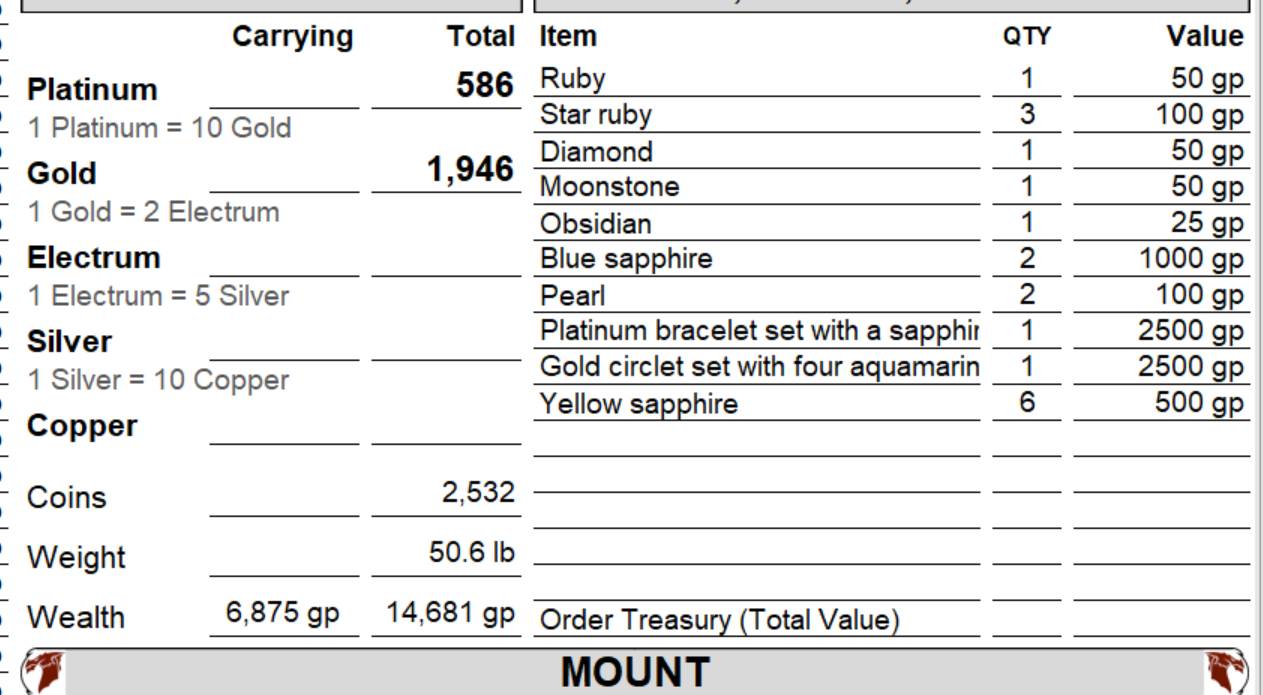1263x695 pixels.
Task: Click the Wealth Carrying 6,875 gp field
Action: click(x=284, y=614)
